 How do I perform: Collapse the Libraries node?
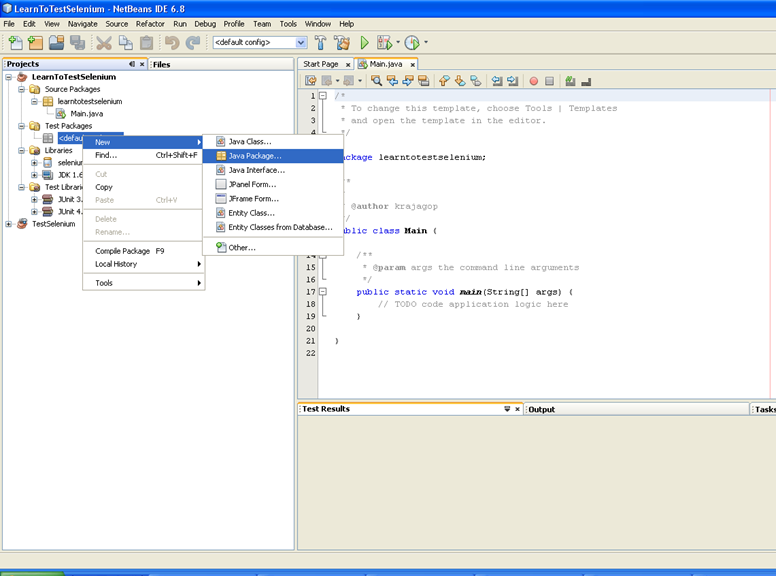pos(21,150)
